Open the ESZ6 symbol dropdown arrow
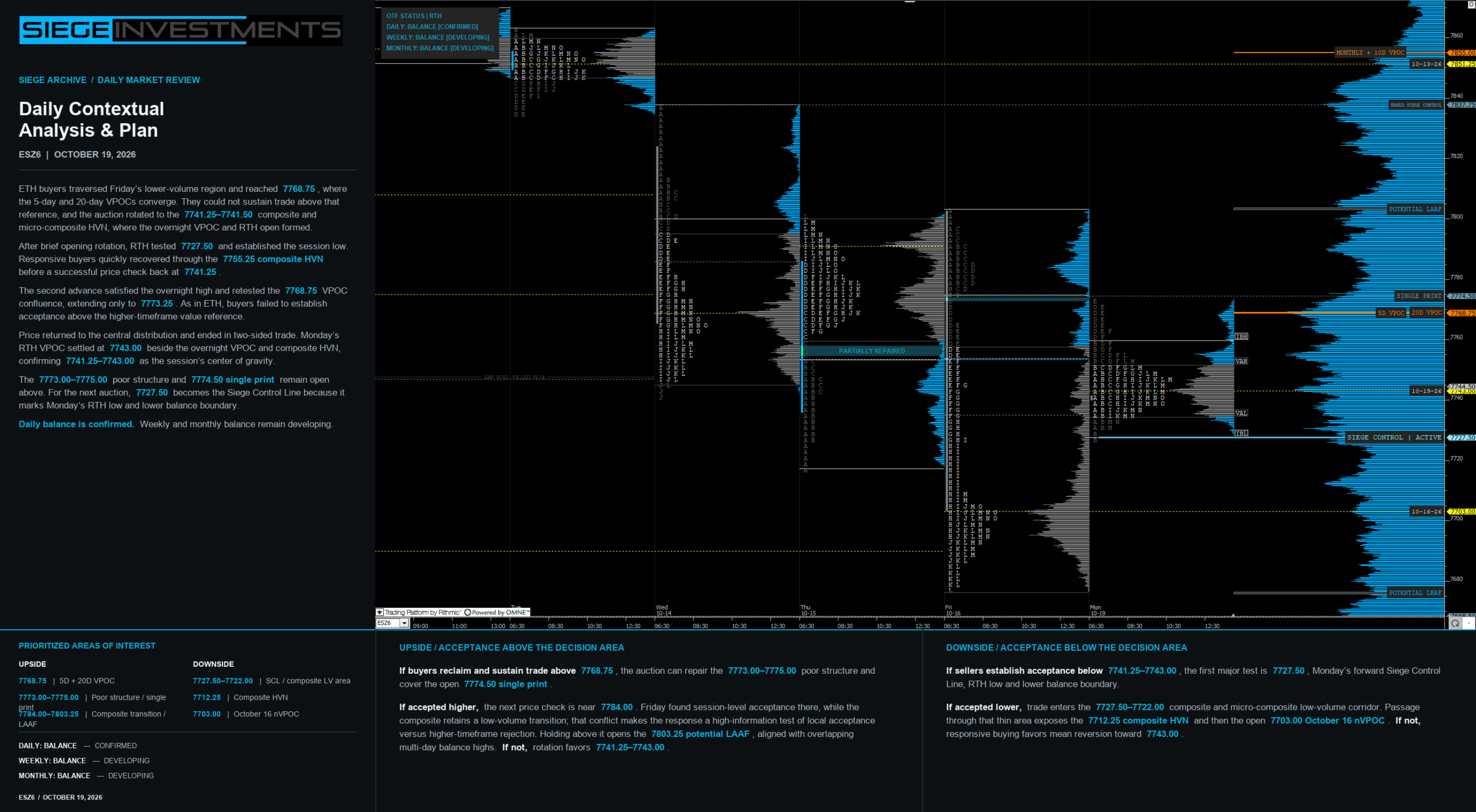The image size is (1476, 812). pos(404,623)
